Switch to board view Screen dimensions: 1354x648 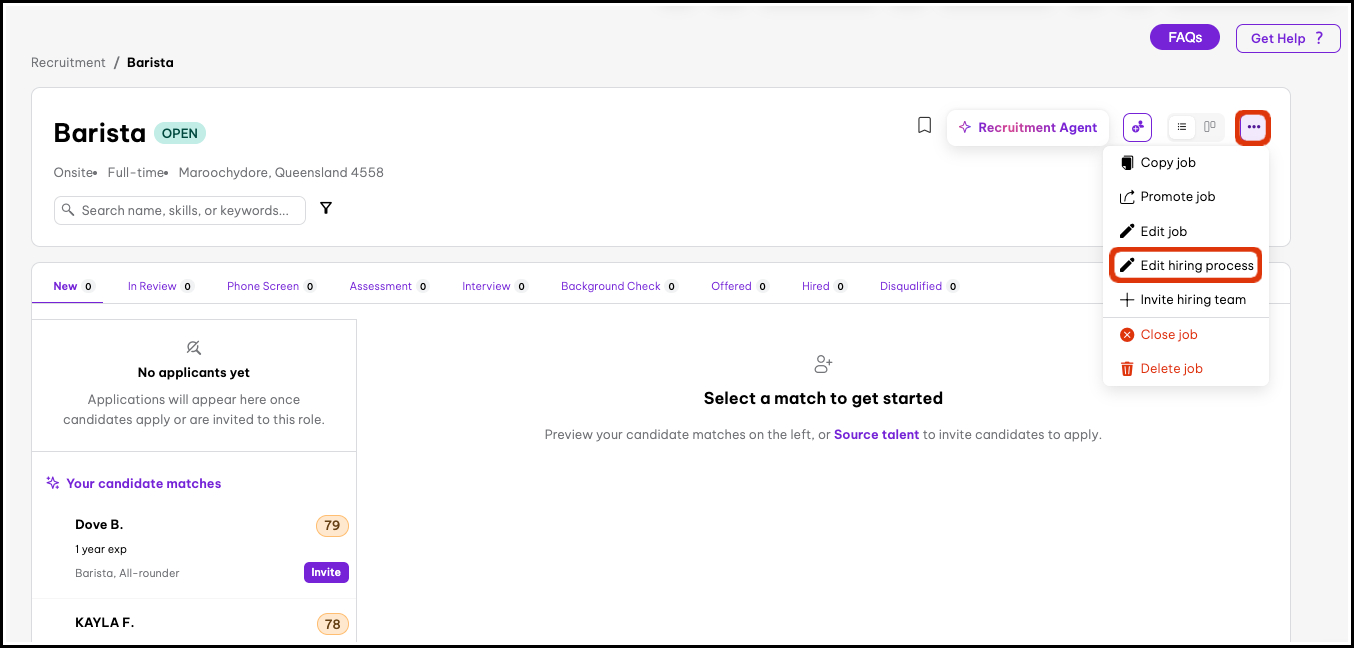click(1210, 127)
